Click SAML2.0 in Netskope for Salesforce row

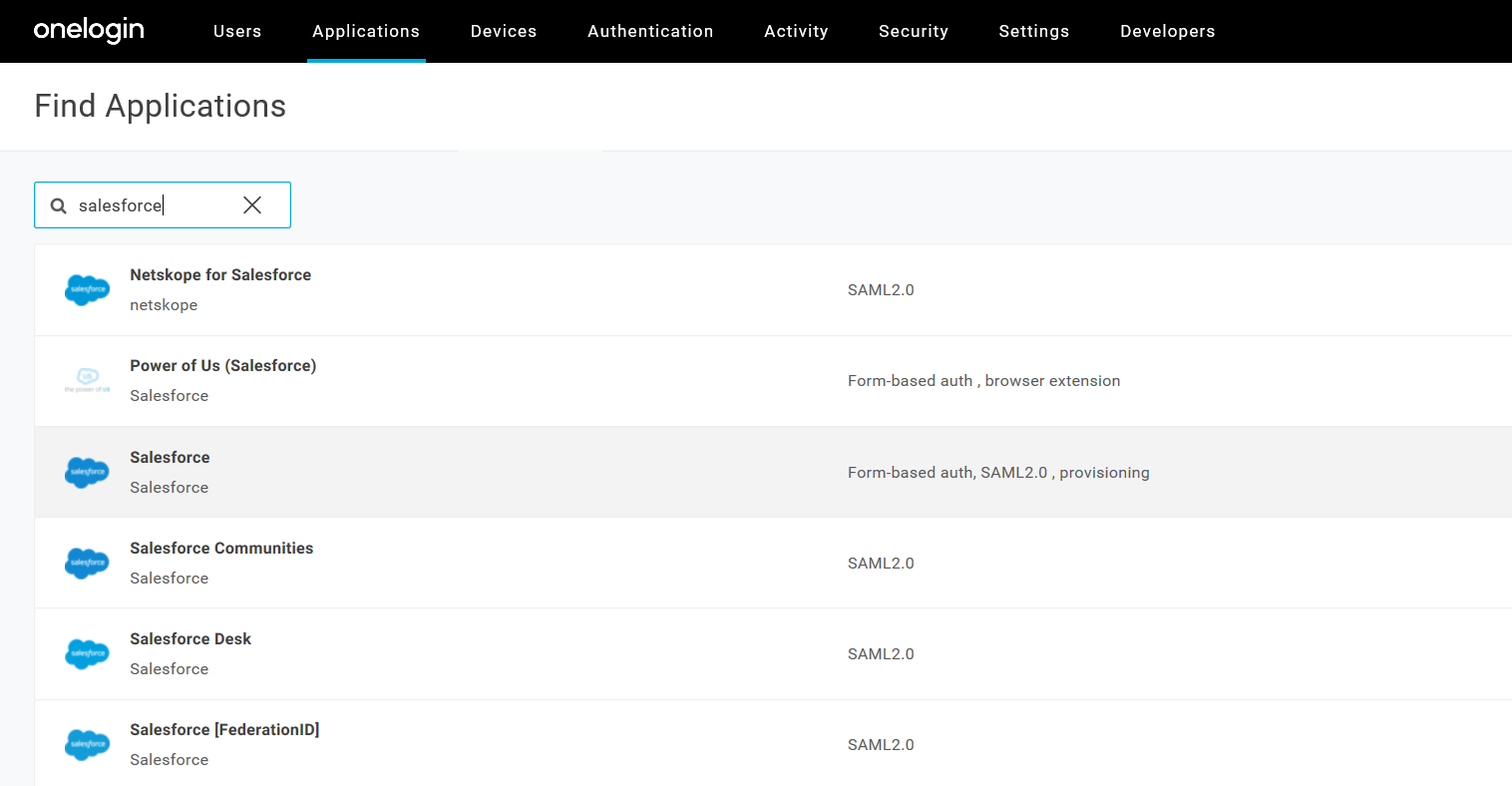[x=881, y=289]
